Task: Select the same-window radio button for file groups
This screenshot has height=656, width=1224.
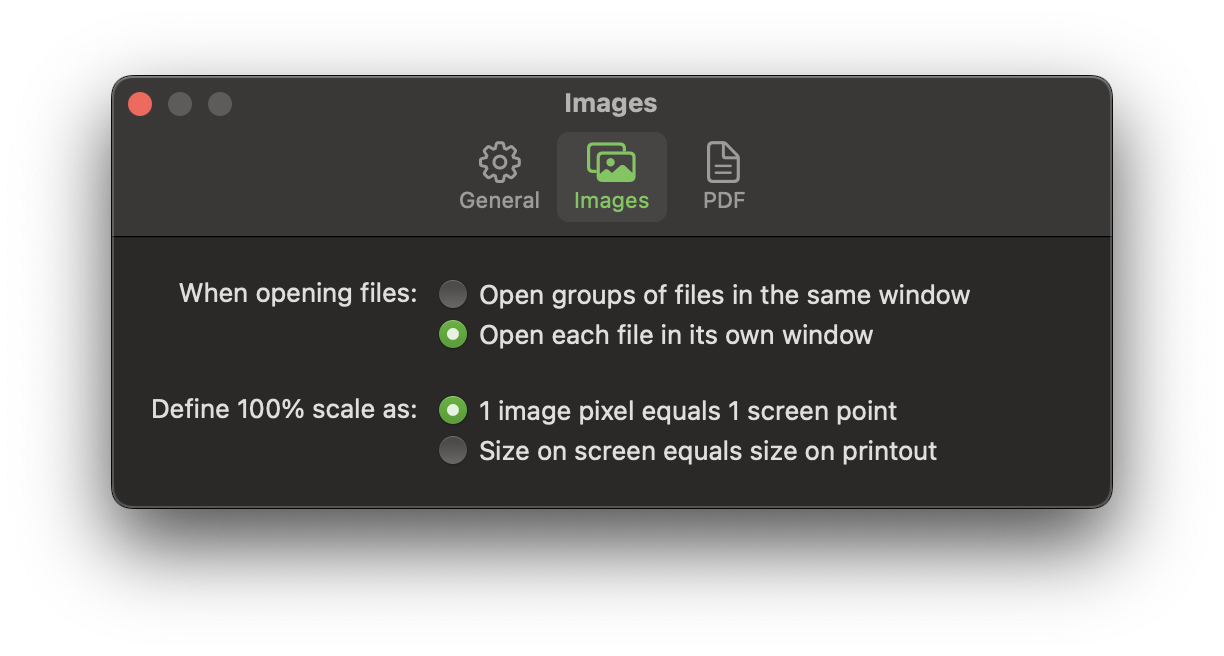Action: click(453, 295)
